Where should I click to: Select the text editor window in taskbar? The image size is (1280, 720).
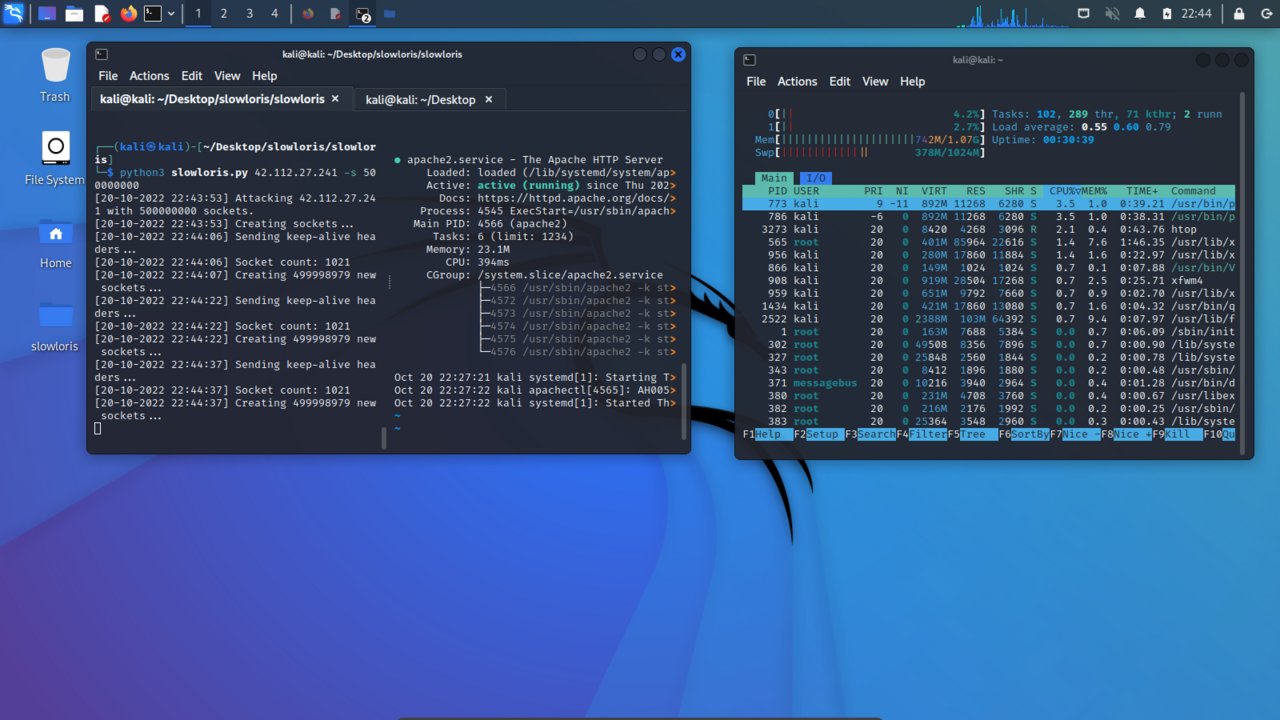[335, 14]
